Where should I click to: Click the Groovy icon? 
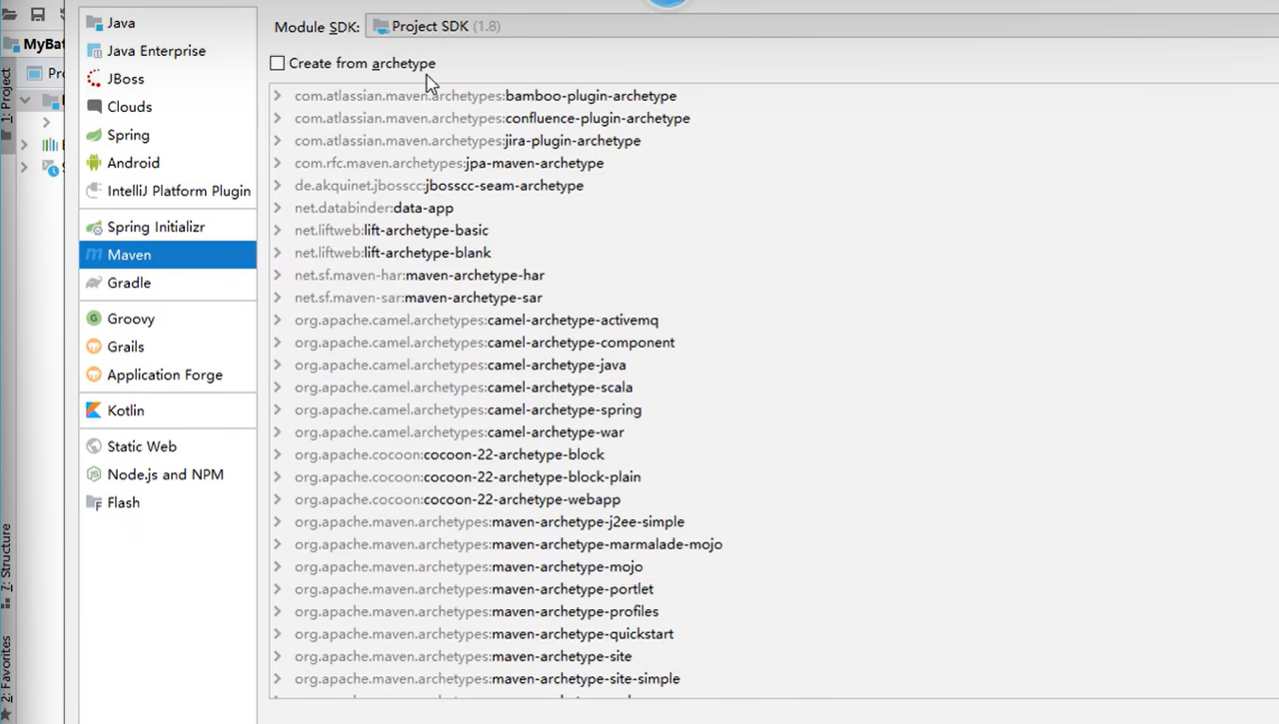coord(94,319)
